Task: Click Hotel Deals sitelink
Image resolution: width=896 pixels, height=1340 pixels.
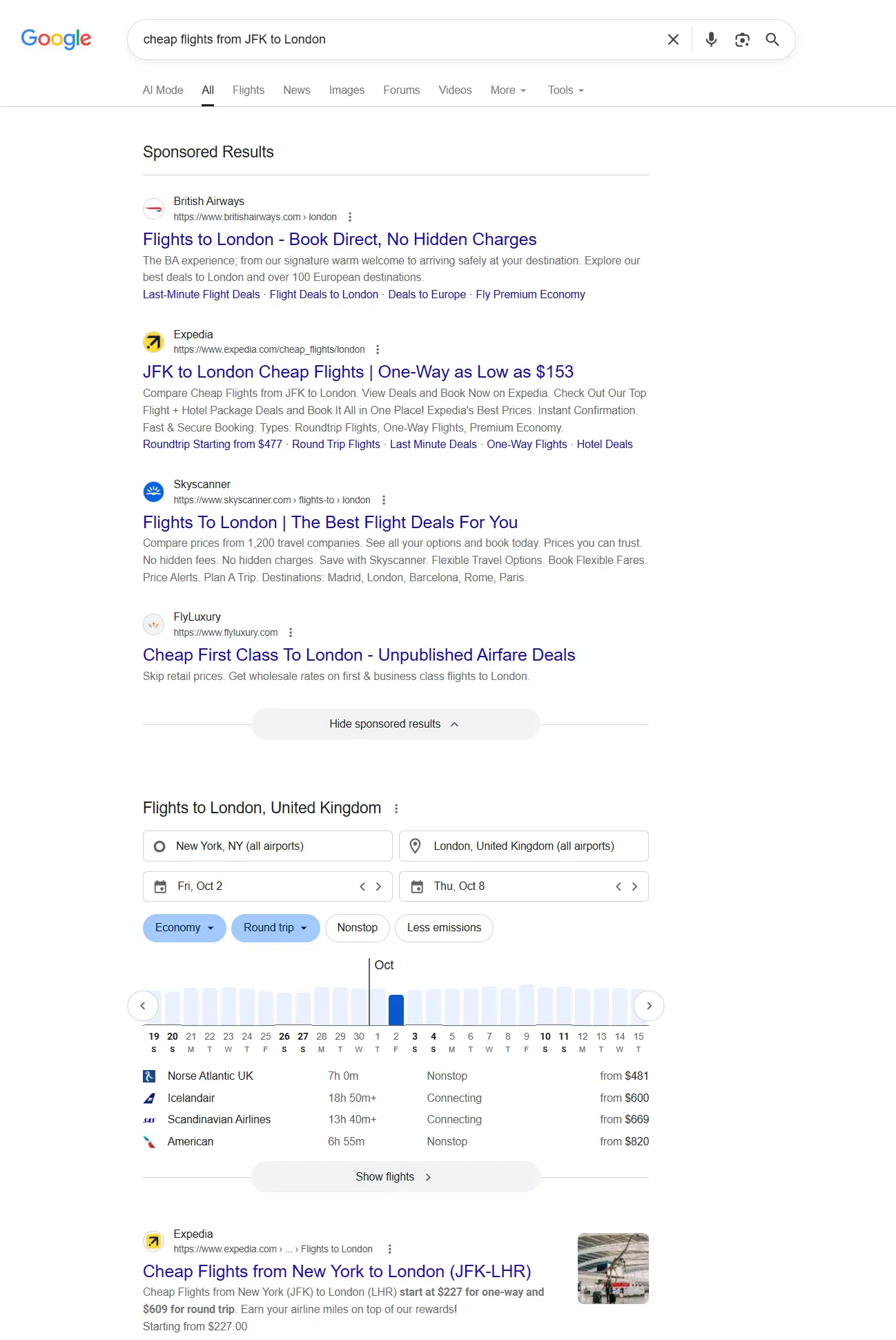Action: (x=605, y=445)
